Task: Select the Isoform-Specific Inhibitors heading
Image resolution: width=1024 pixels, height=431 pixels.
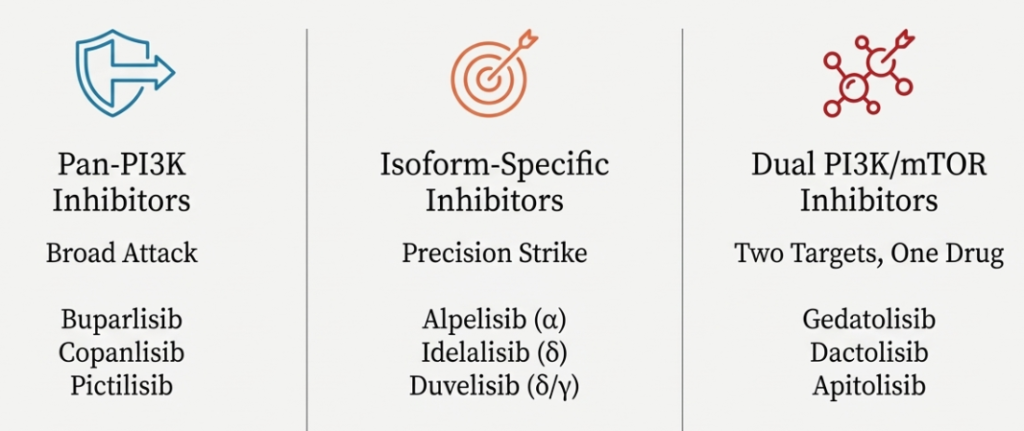Action: [x=495, y=181]
